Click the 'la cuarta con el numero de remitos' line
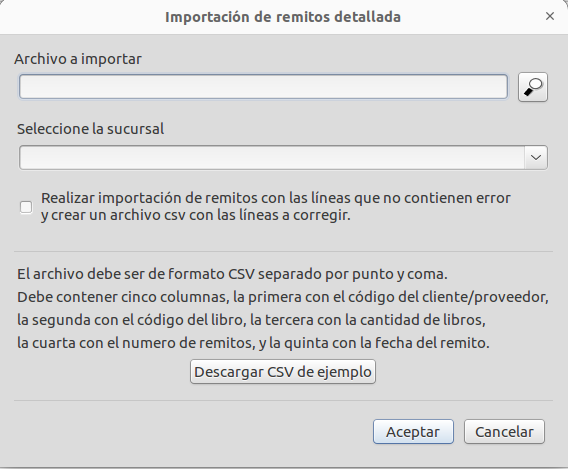 click(x=253, y=343)
